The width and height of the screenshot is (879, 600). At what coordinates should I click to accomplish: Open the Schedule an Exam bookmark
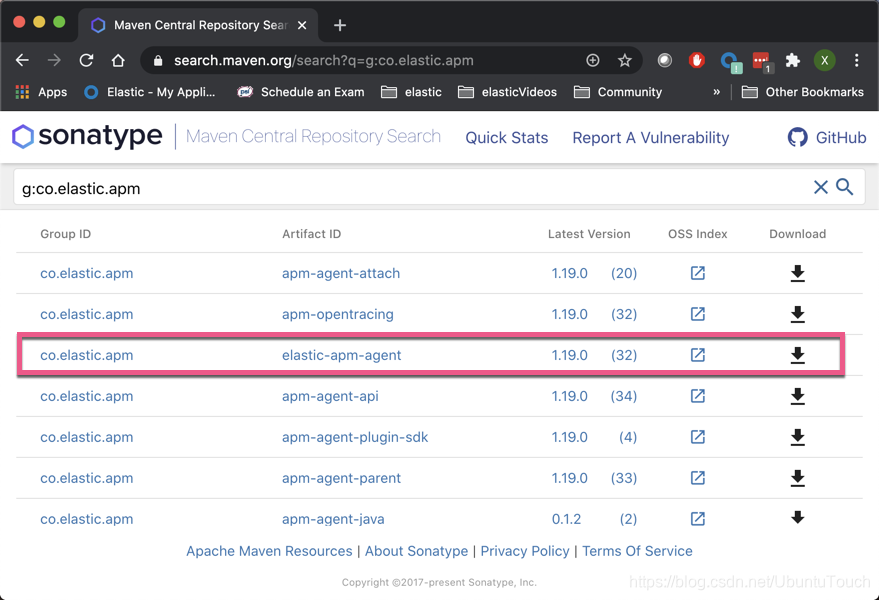click(x=301, y=92)
